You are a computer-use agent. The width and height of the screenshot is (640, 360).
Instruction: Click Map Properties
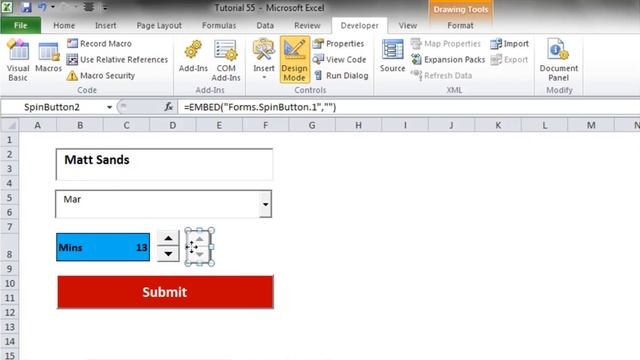coord(446,43)
